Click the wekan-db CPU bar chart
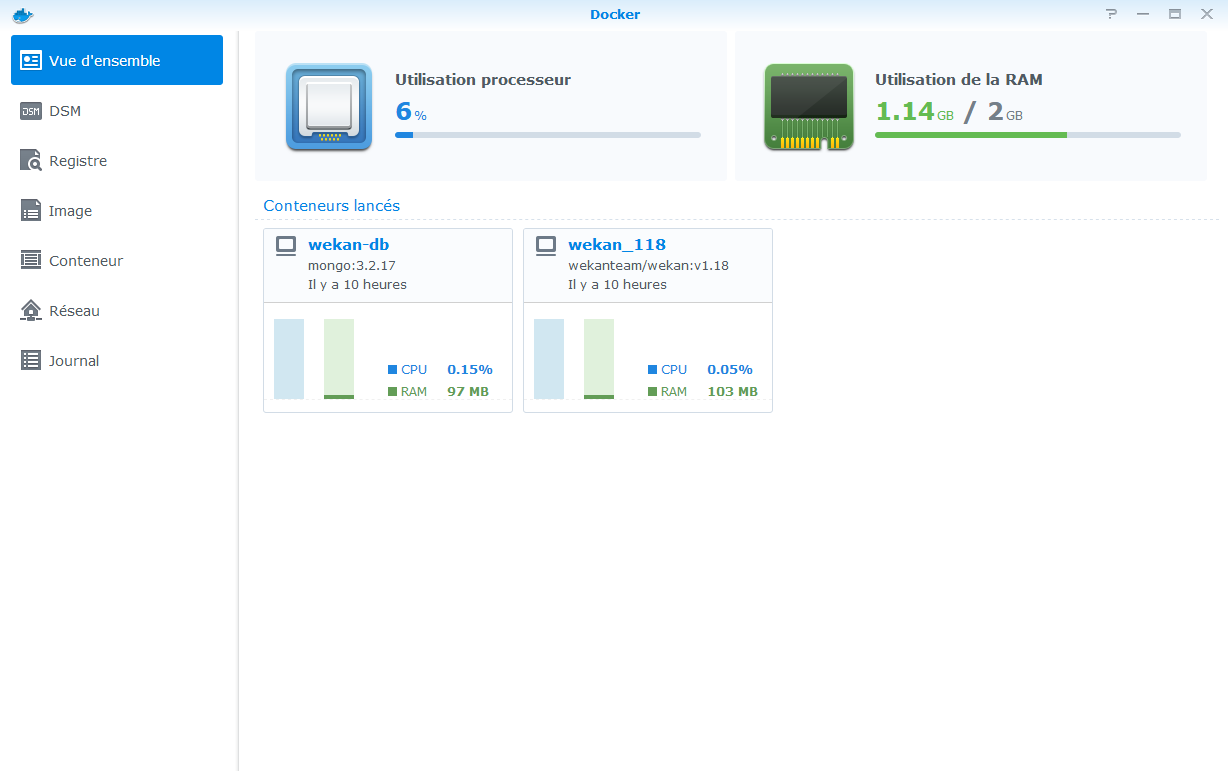The image size is (1228, 771). coord(289,359)
